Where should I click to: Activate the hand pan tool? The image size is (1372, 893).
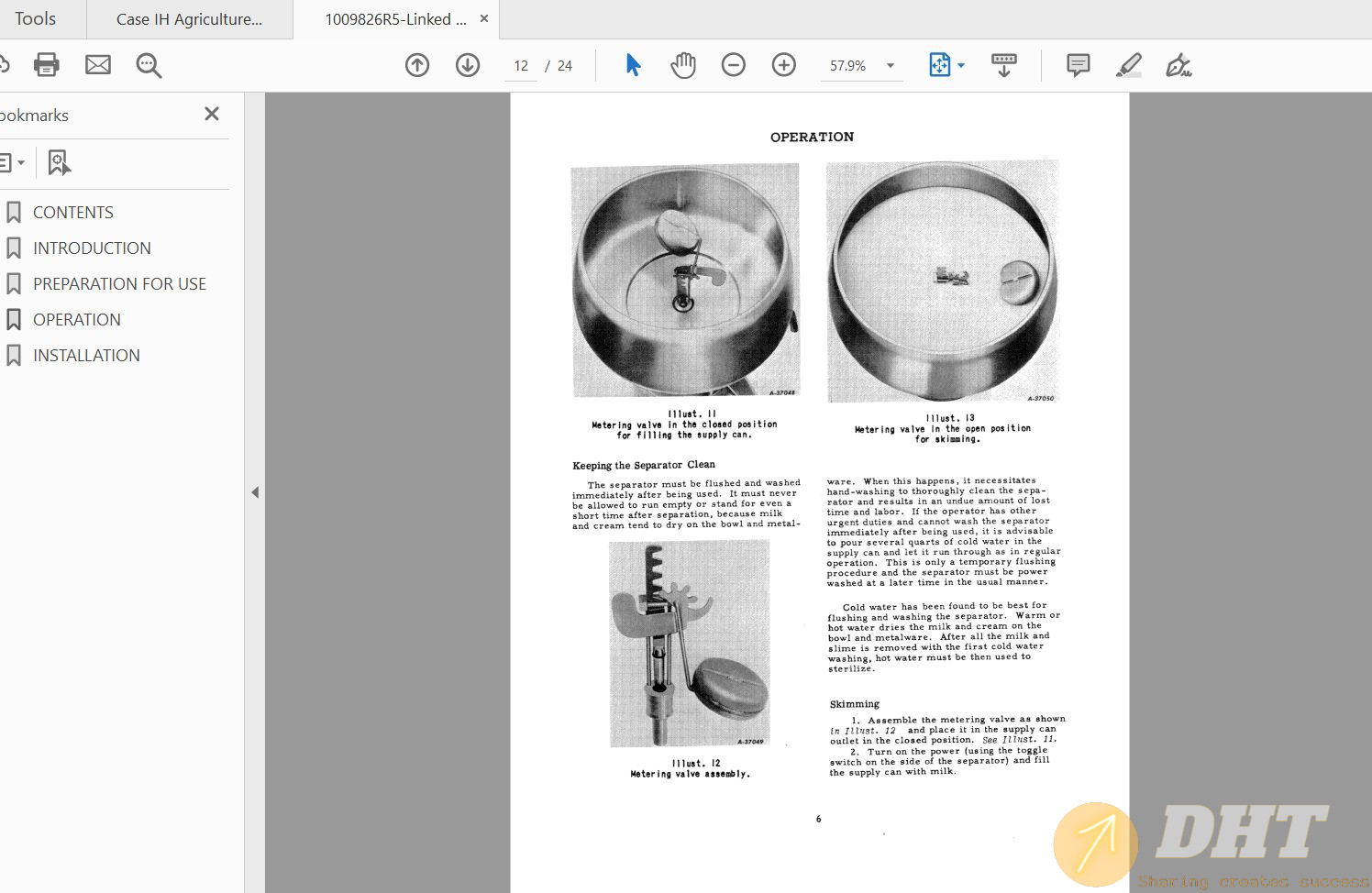(x=683, y=65)
